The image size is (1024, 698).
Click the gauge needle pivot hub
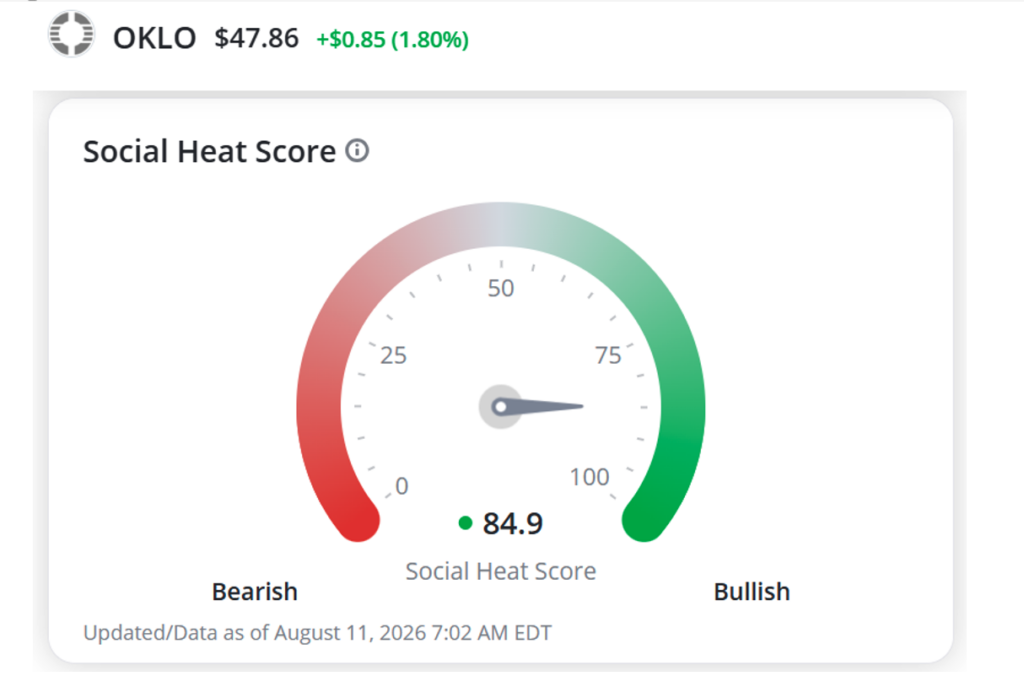[501, 407]
